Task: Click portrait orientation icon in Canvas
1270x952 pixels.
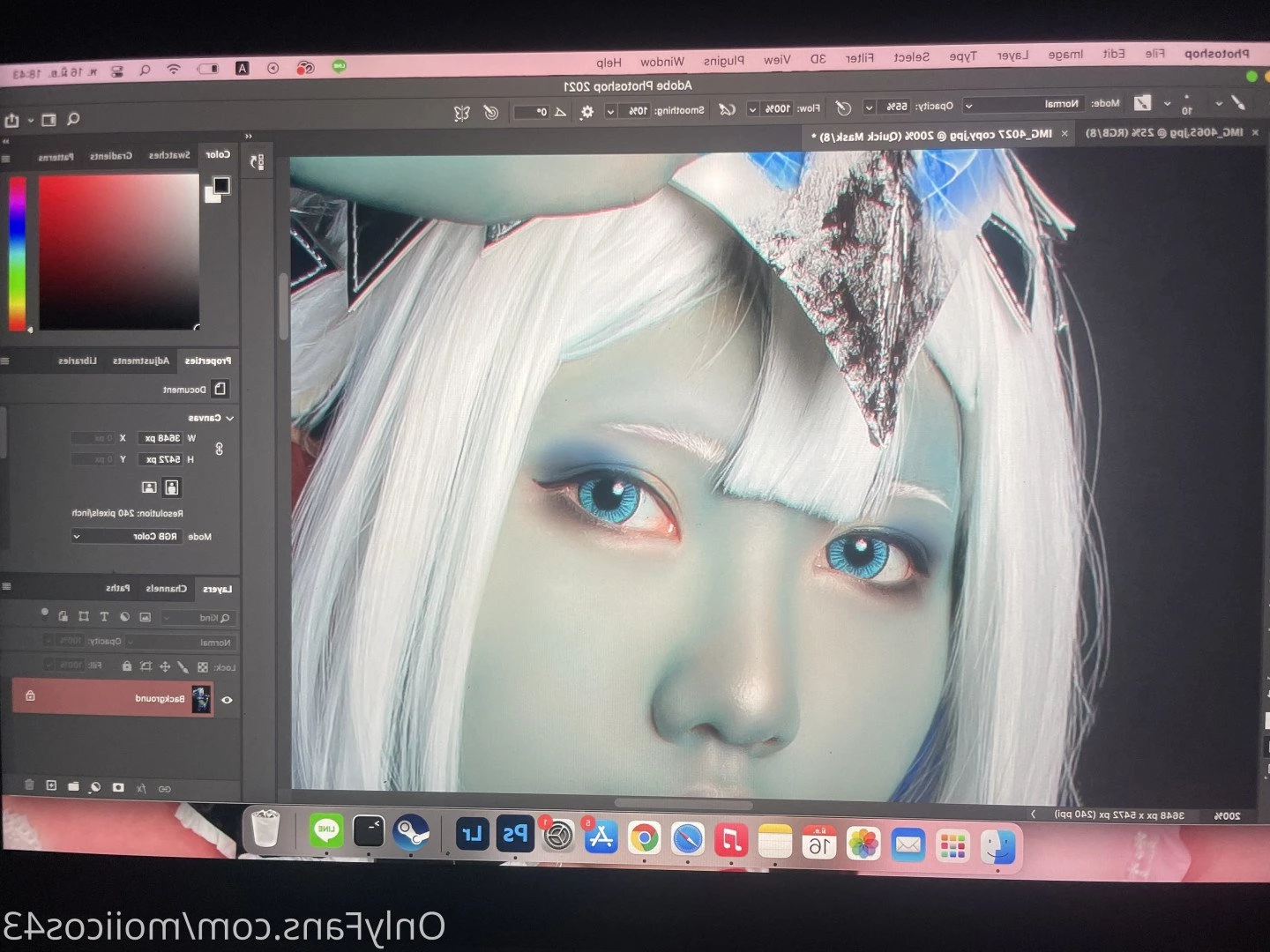Action: 172,487
